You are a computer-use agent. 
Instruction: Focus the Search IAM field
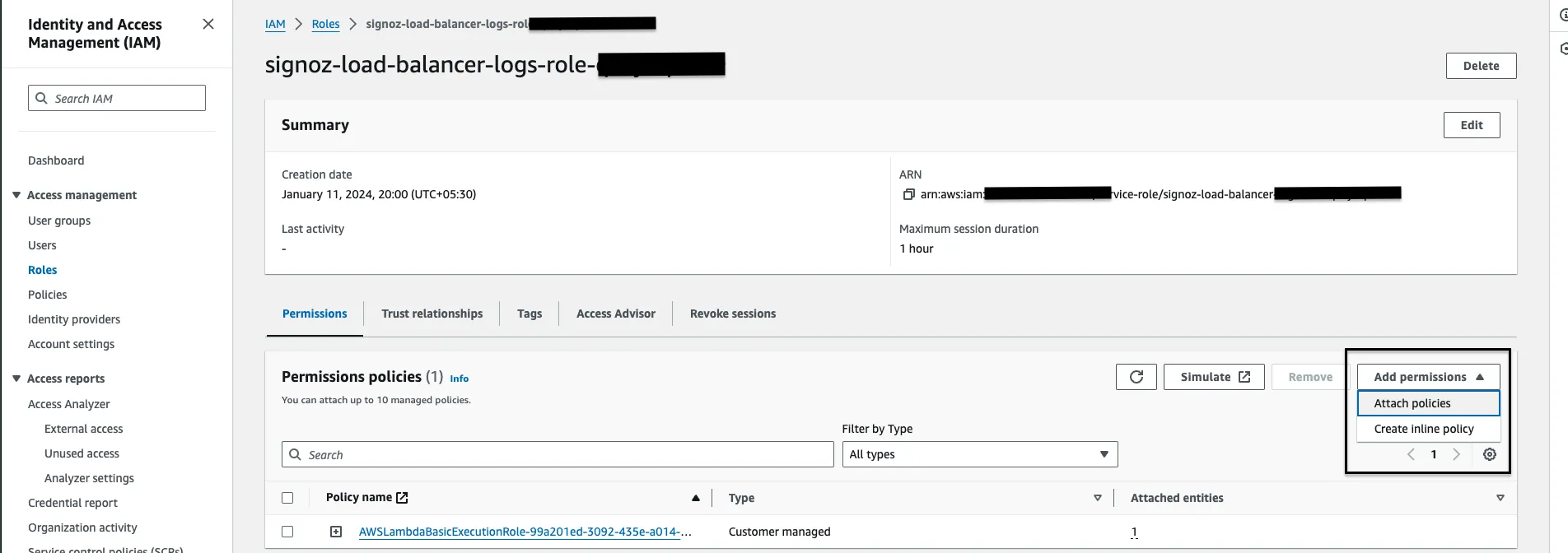(x=117, y=98)
